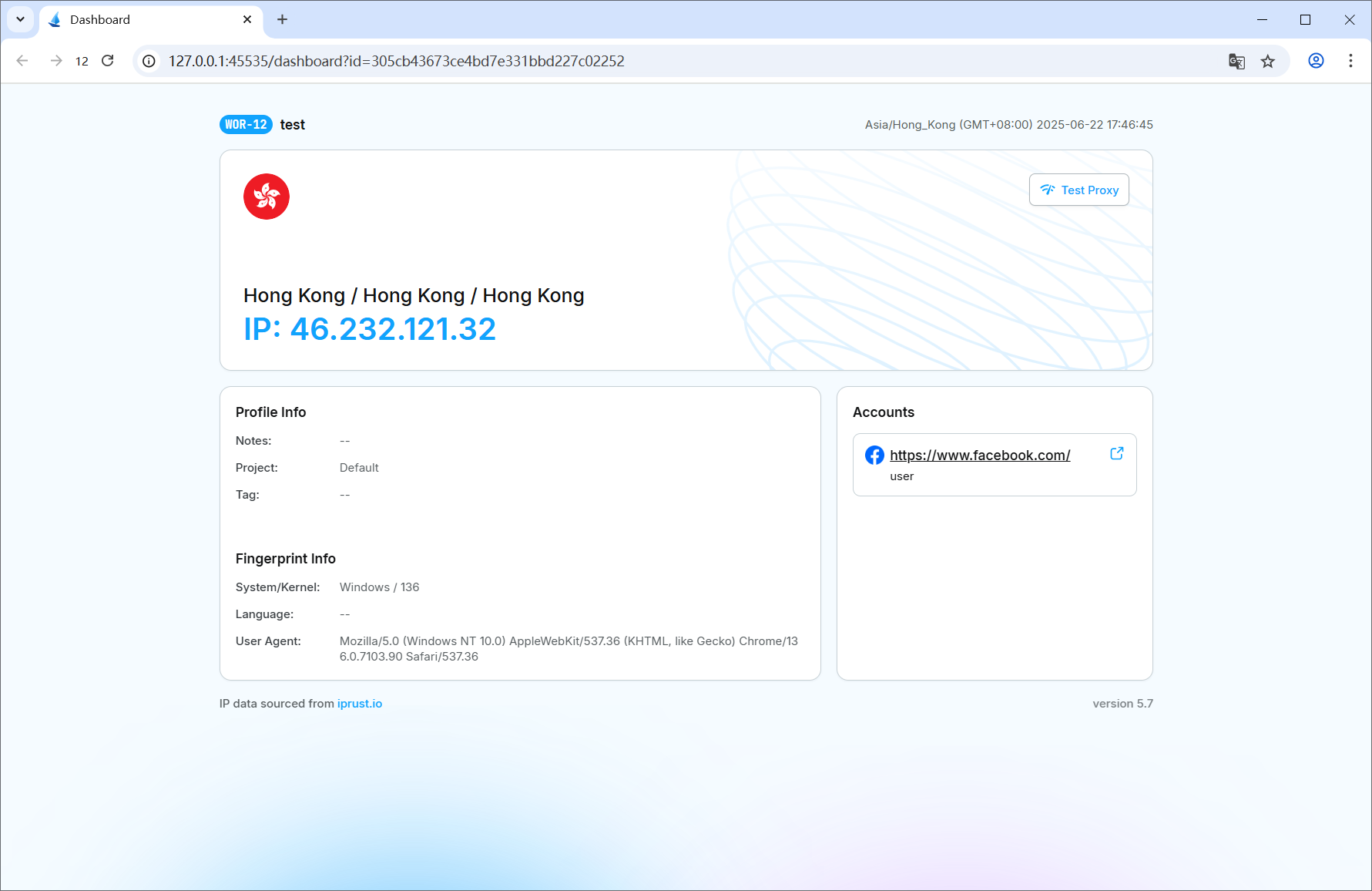Expand the tab search dropdown arrow

20,19
